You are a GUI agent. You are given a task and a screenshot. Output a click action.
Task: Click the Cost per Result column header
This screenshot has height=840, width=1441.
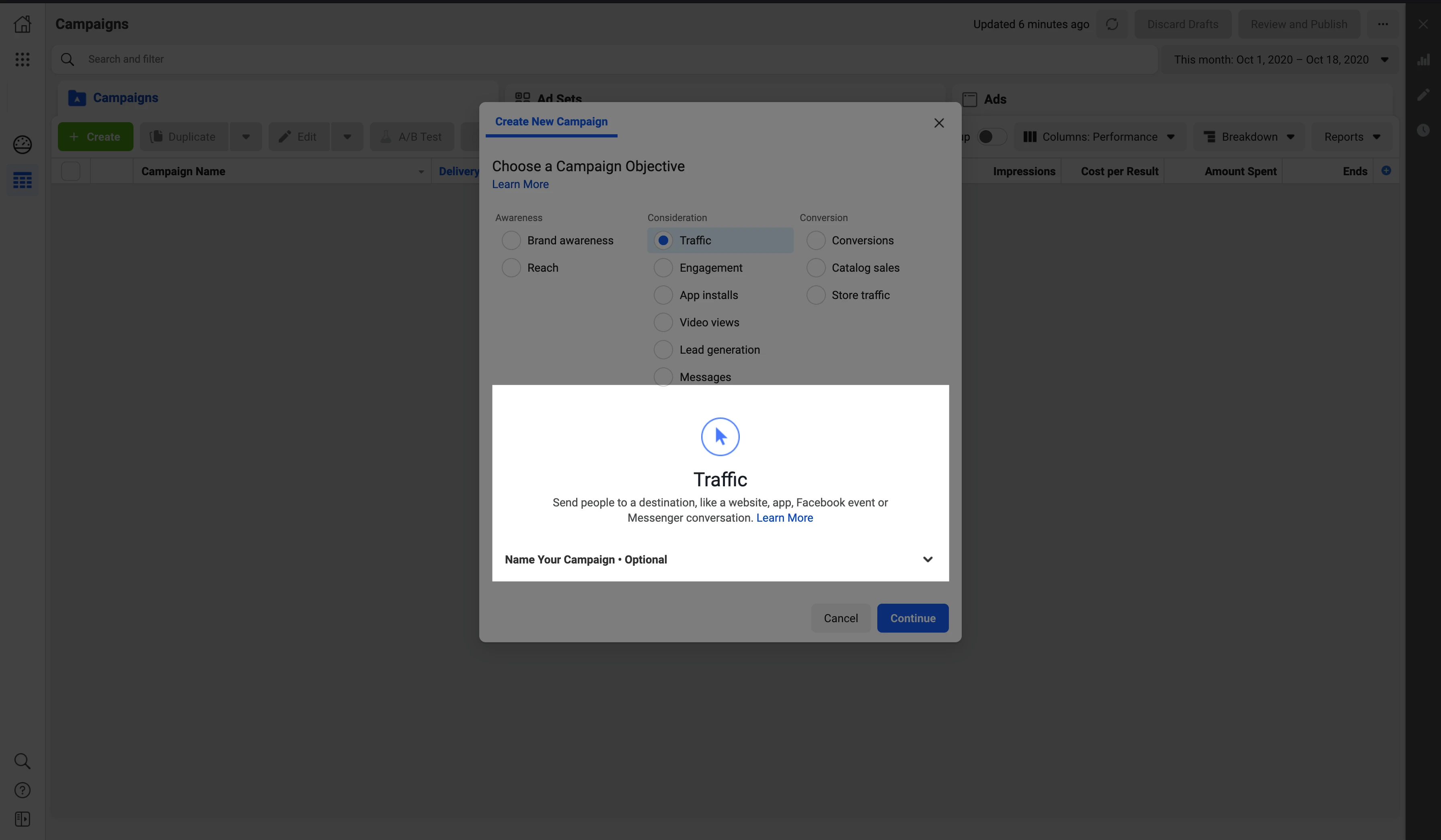tap(1119, 172)
